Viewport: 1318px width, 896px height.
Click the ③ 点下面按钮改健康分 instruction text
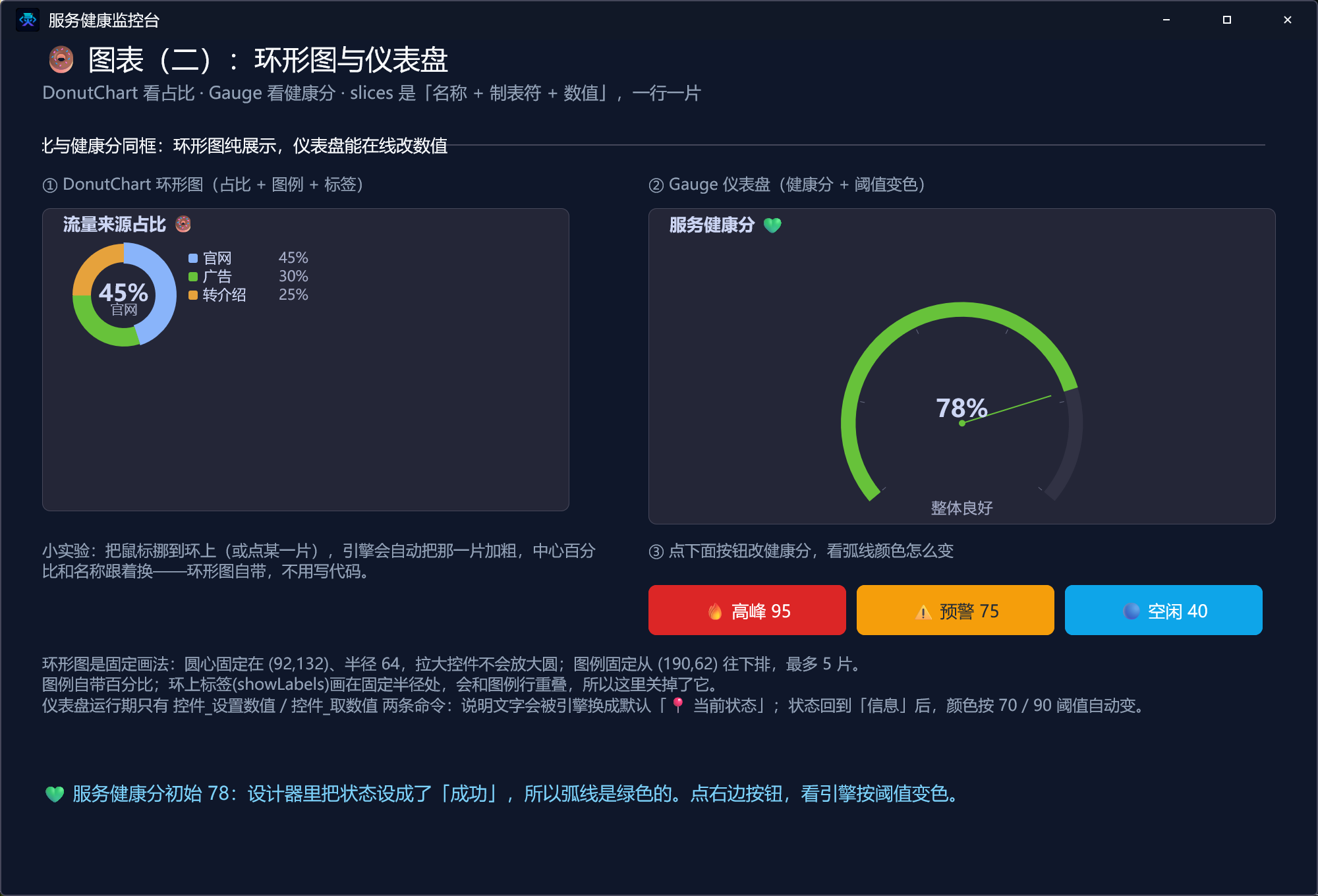801,551
